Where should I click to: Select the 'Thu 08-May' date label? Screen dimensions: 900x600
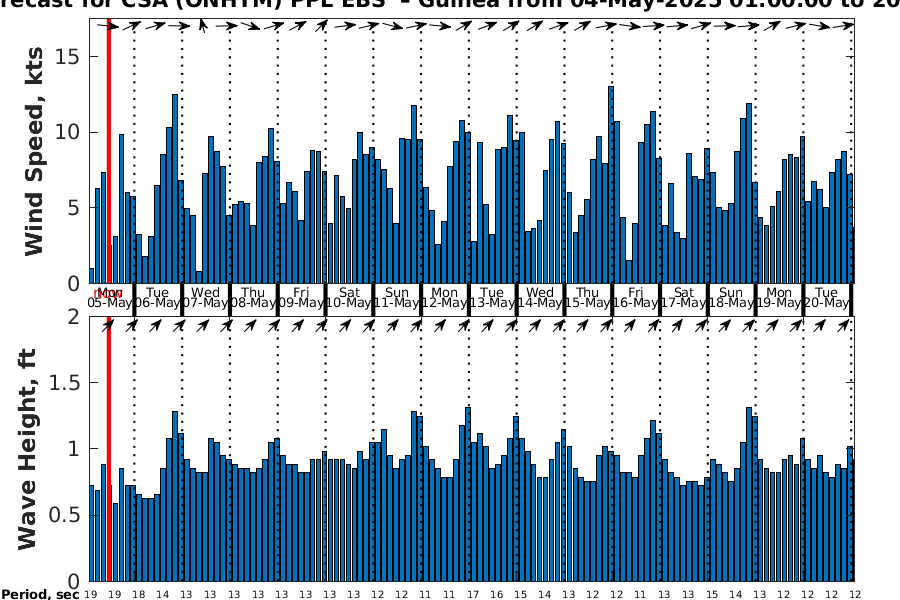pos(253,297)
